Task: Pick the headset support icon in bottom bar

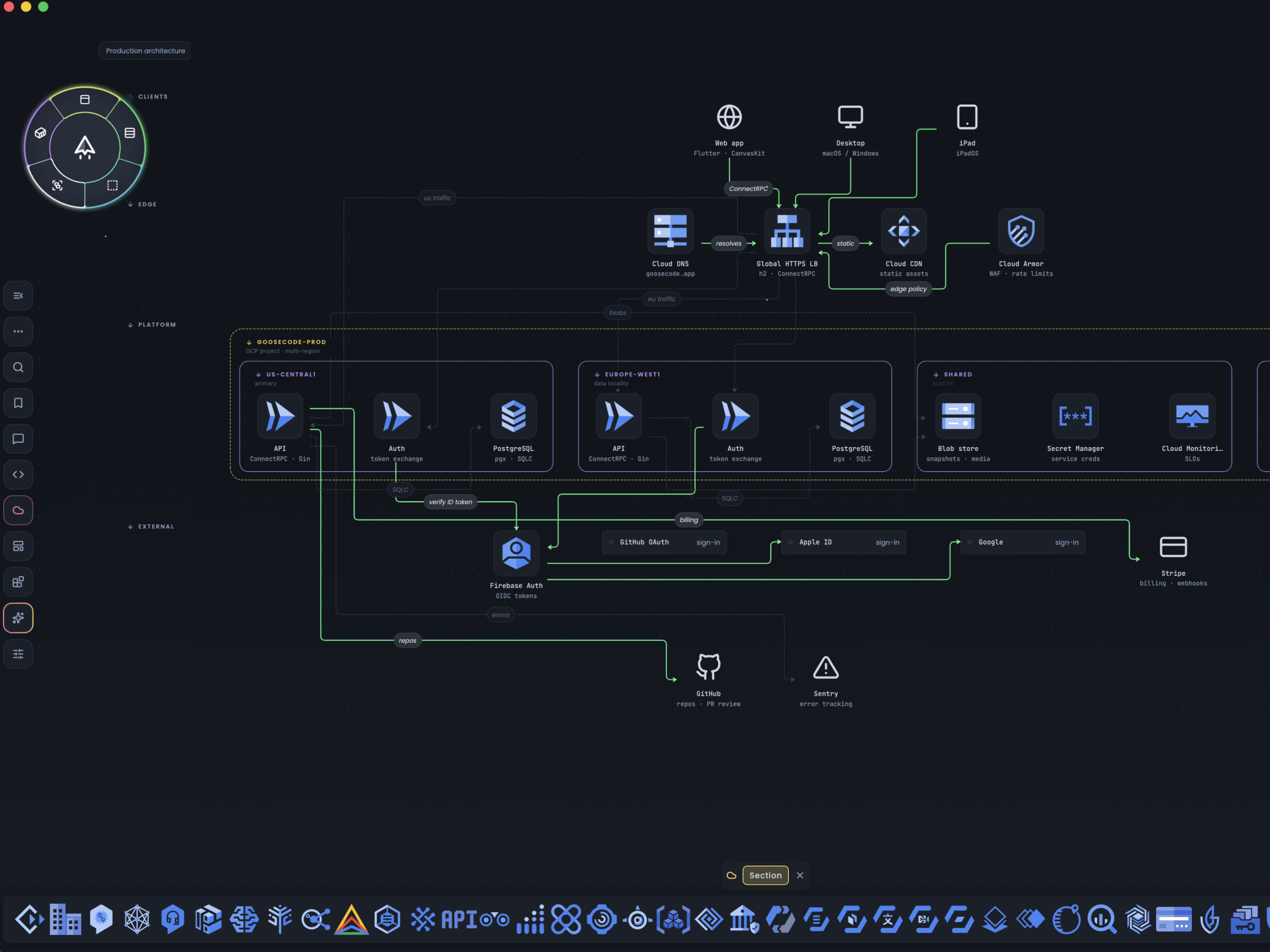Action: [x=173, y=919]
